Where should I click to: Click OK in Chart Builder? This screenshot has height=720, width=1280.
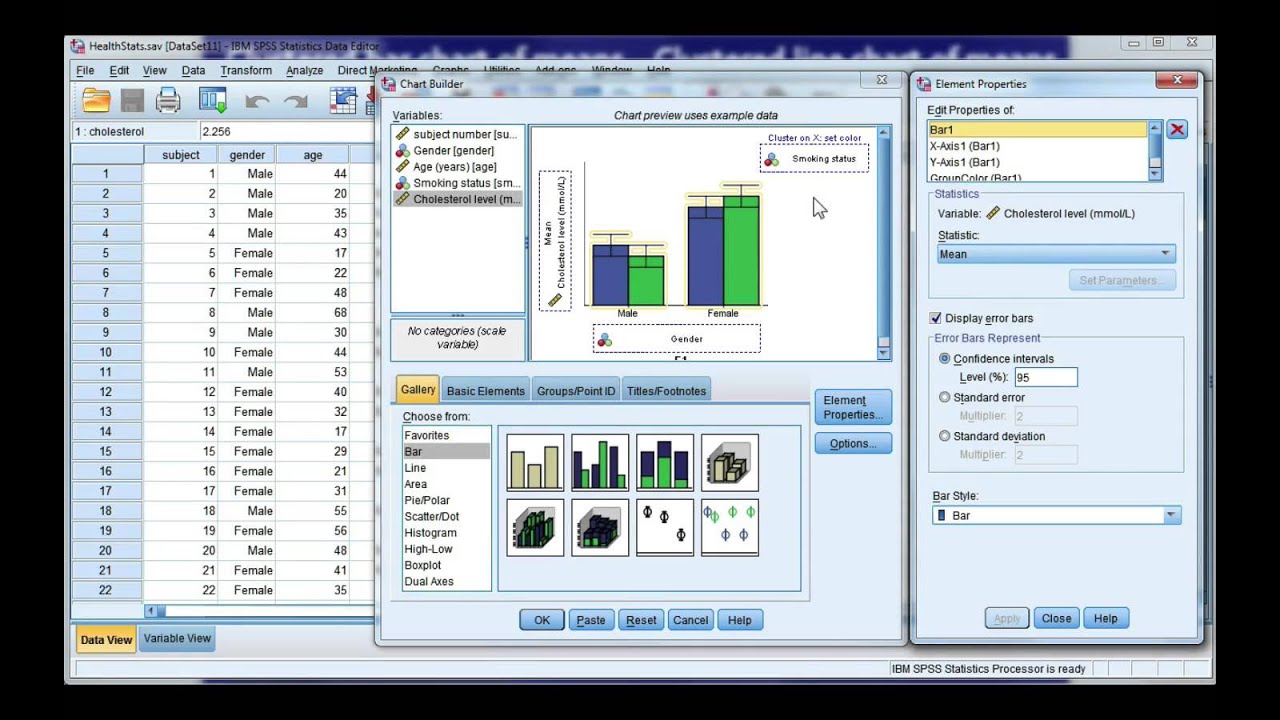(x=542, y=620)
